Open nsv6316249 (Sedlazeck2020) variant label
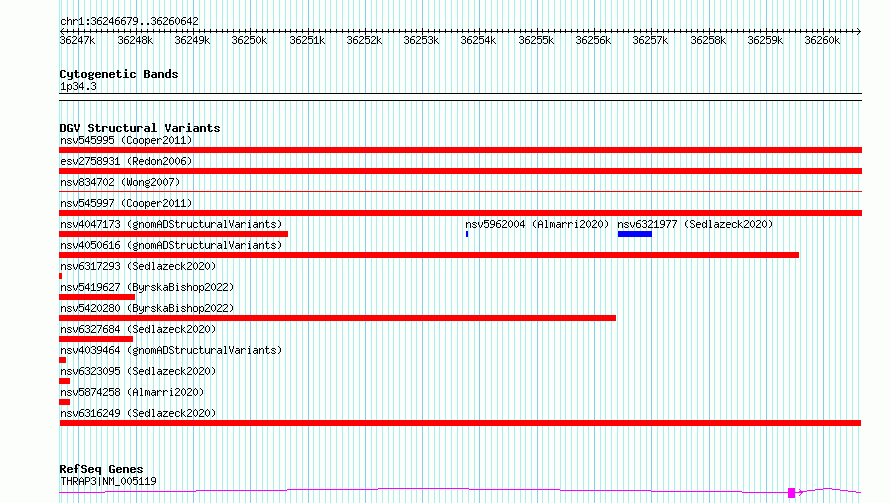Image resolution: width=890 pixels, height=503 pixels. 138,413
